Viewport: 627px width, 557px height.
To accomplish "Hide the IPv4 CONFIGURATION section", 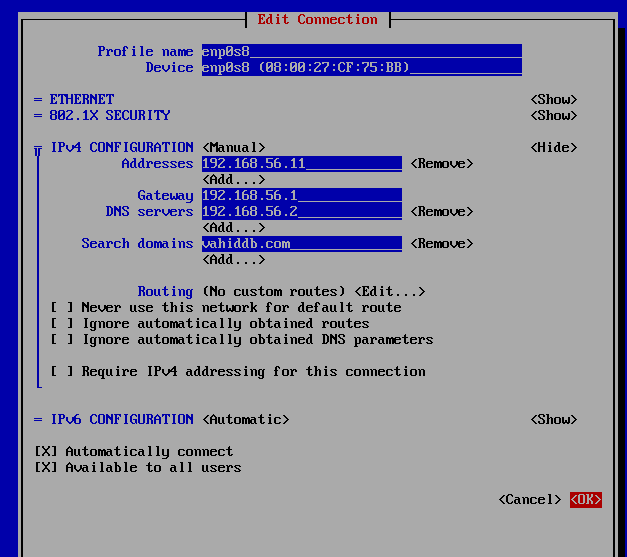I will (553, 148).
